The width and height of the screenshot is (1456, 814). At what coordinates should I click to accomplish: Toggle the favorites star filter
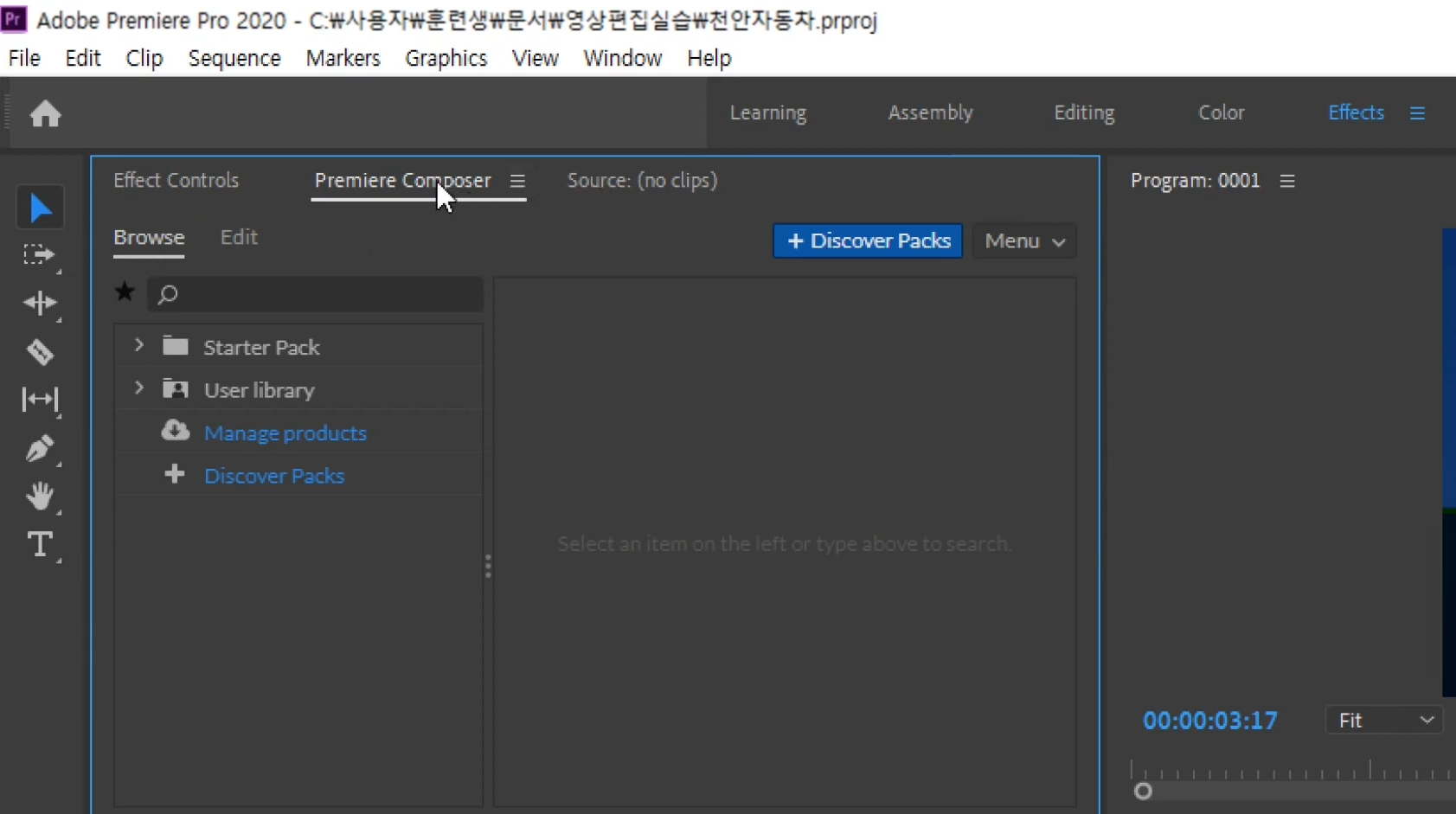125,292
